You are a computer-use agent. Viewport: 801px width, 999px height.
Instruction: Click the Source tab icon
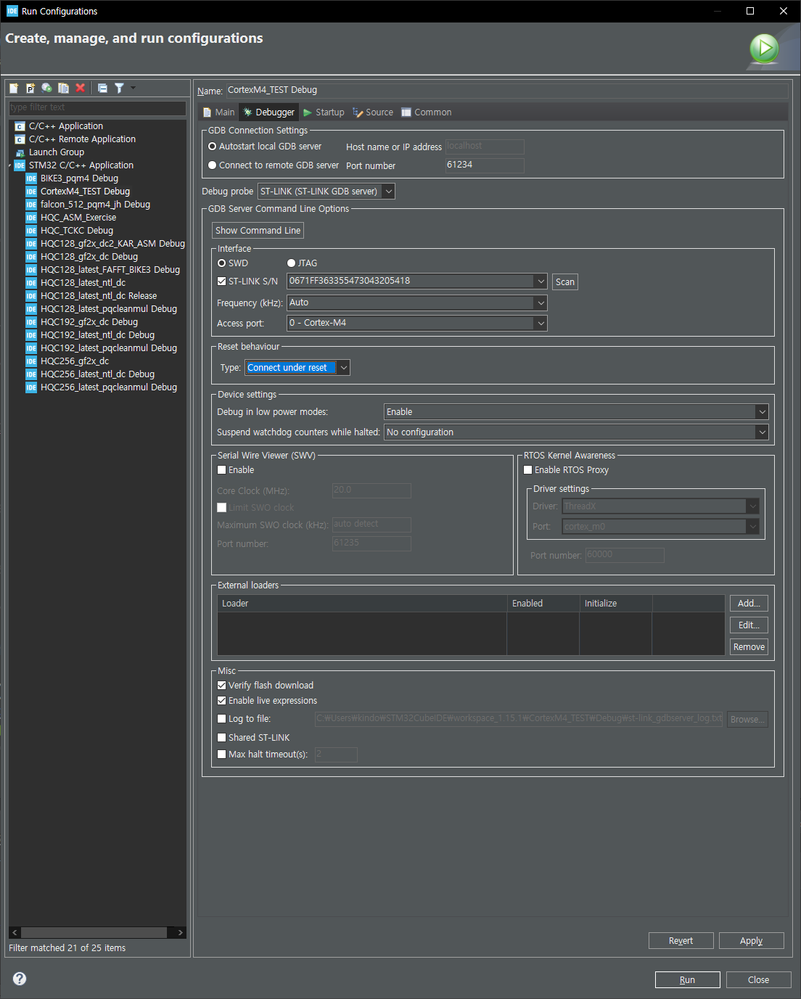357,112
